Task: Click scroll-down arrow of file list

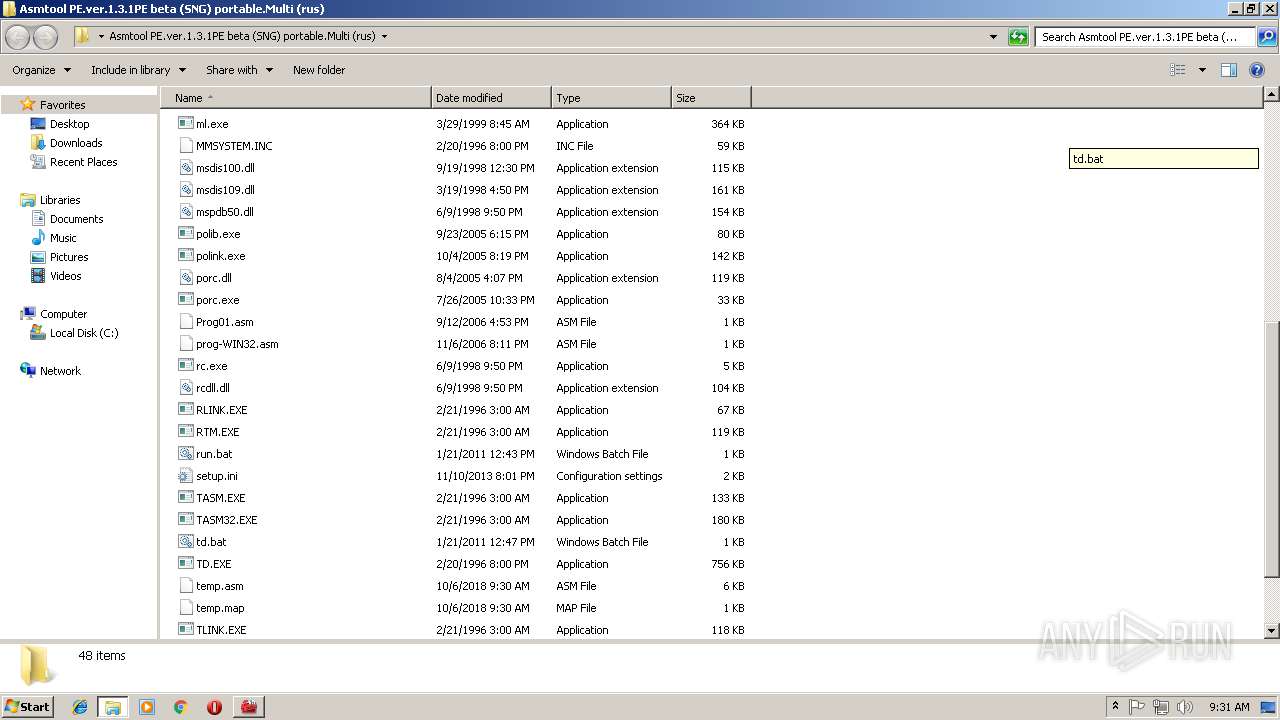Action: (1271, 630)
